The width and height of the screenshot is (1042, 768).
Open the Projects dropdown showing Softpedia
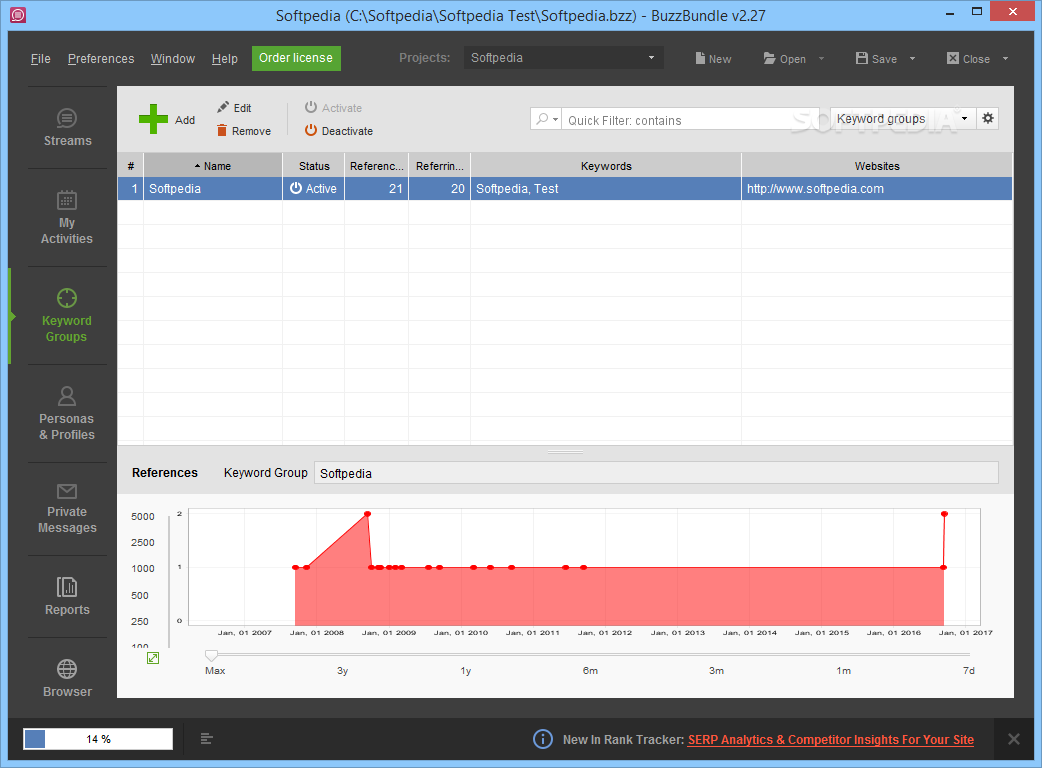[x=564, y=58]
